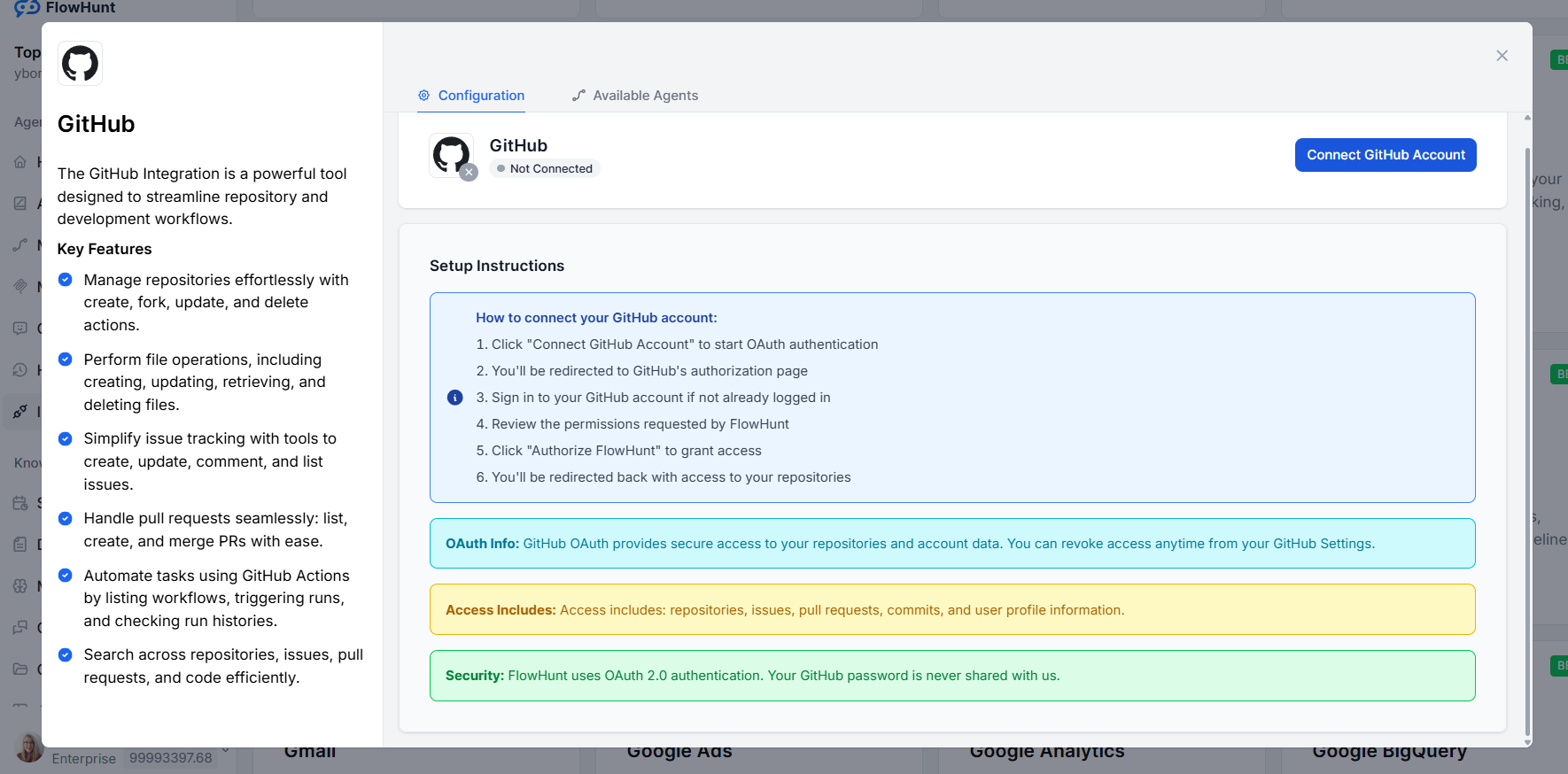Image resolution: width=1568 pixels, height=774 pixels.
Task: Click the check icon beside Search across repositories
Action: (x=66, y=654)
